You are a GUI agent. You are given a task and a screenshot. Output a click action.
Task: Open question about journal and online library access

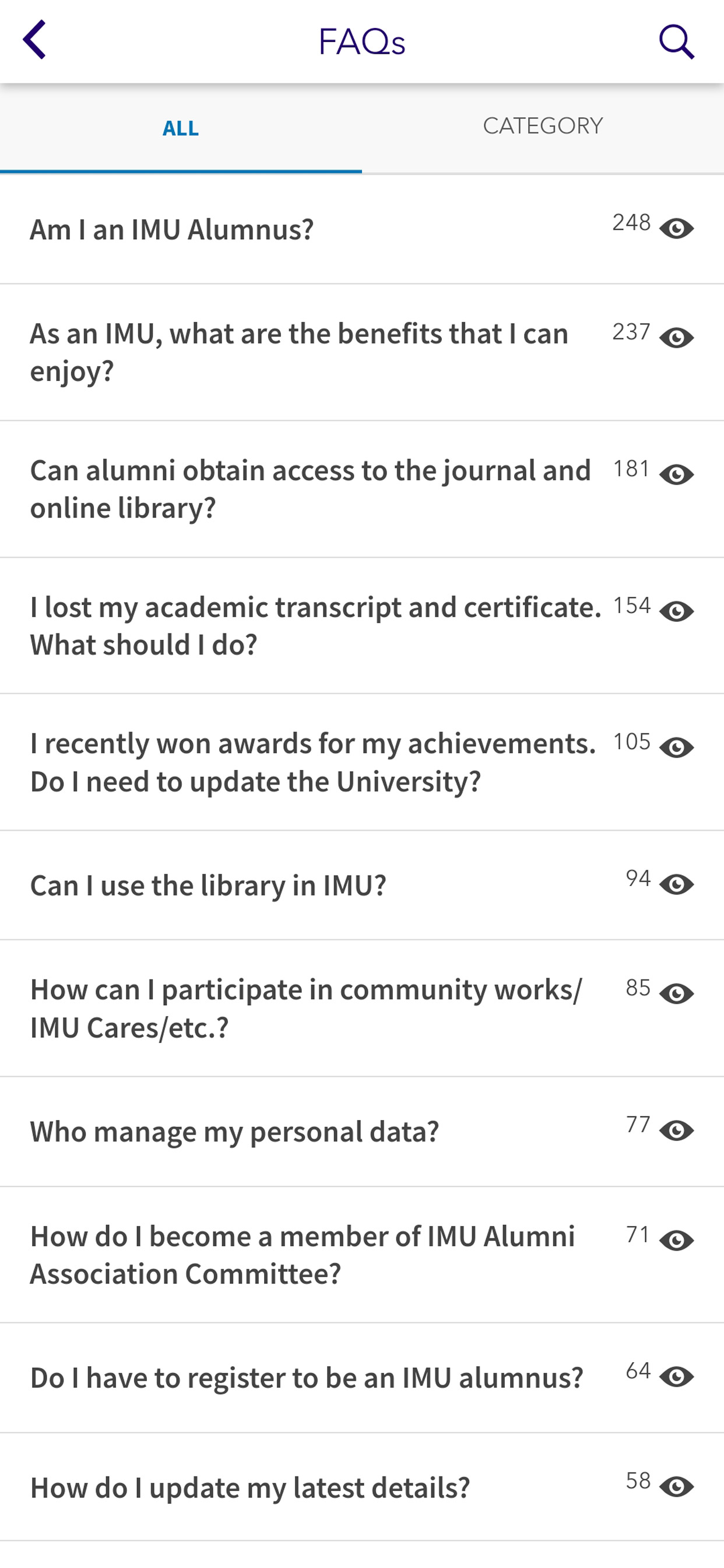pos(362,489)
